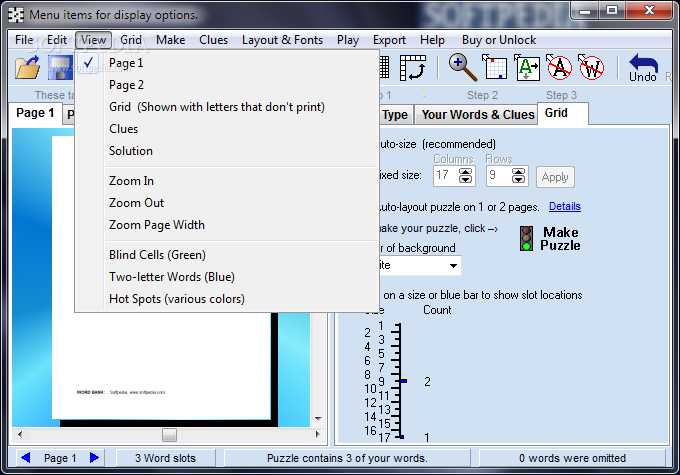
Task: Select Solution in the View menu
Action: click(226, 151)
